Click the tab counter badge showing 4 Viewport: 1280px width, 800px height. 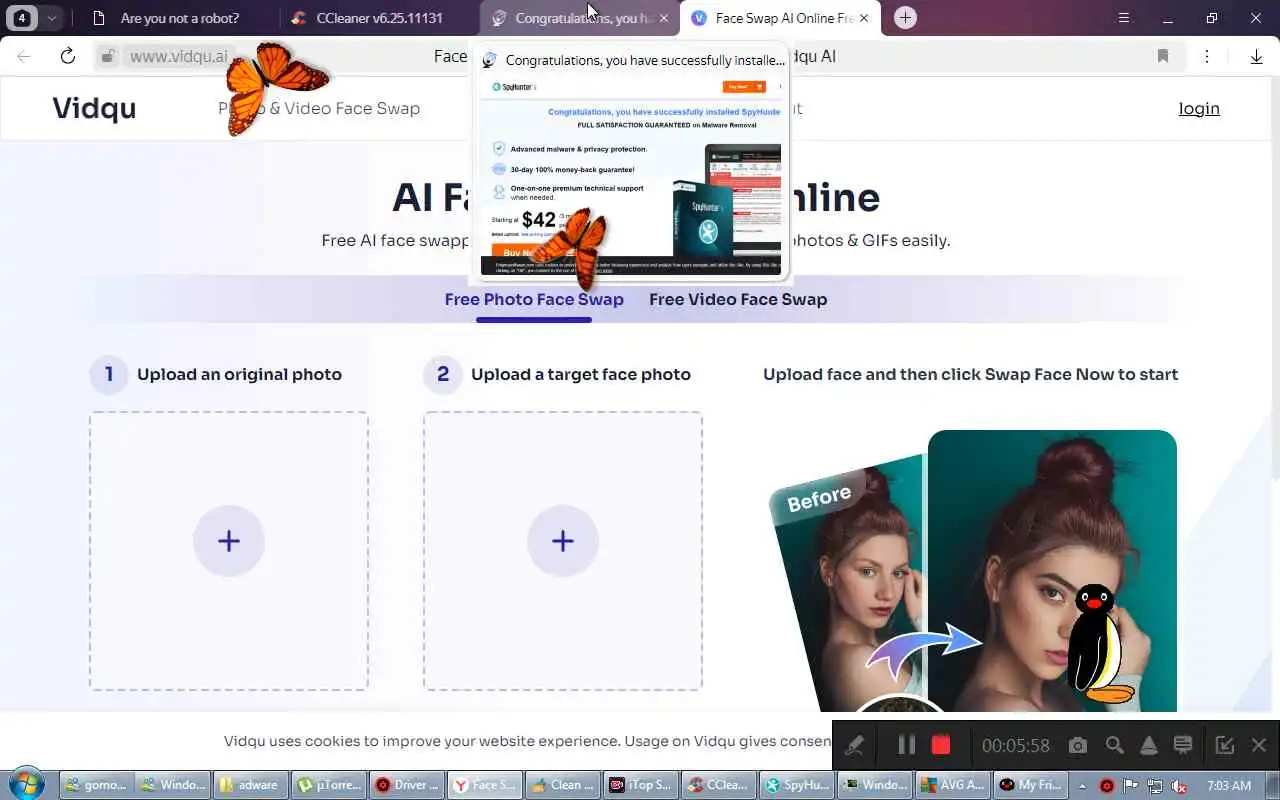coord(22,18)
